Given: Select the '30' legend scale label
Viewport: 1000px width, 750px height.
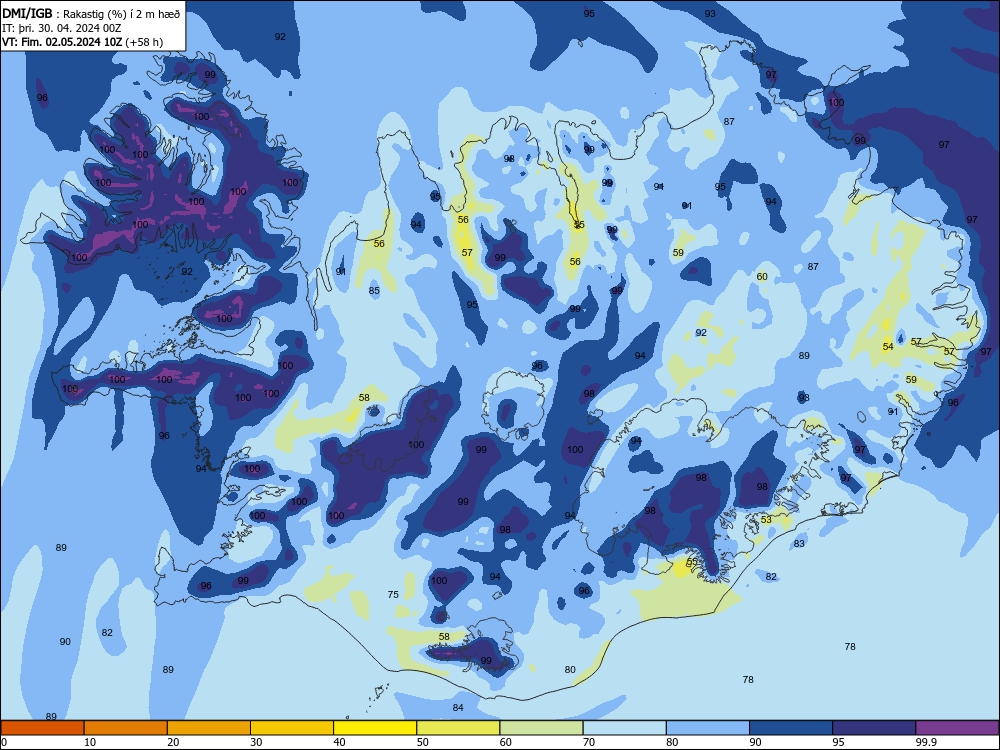Looking at the screenshot, I should pos(256,742).
